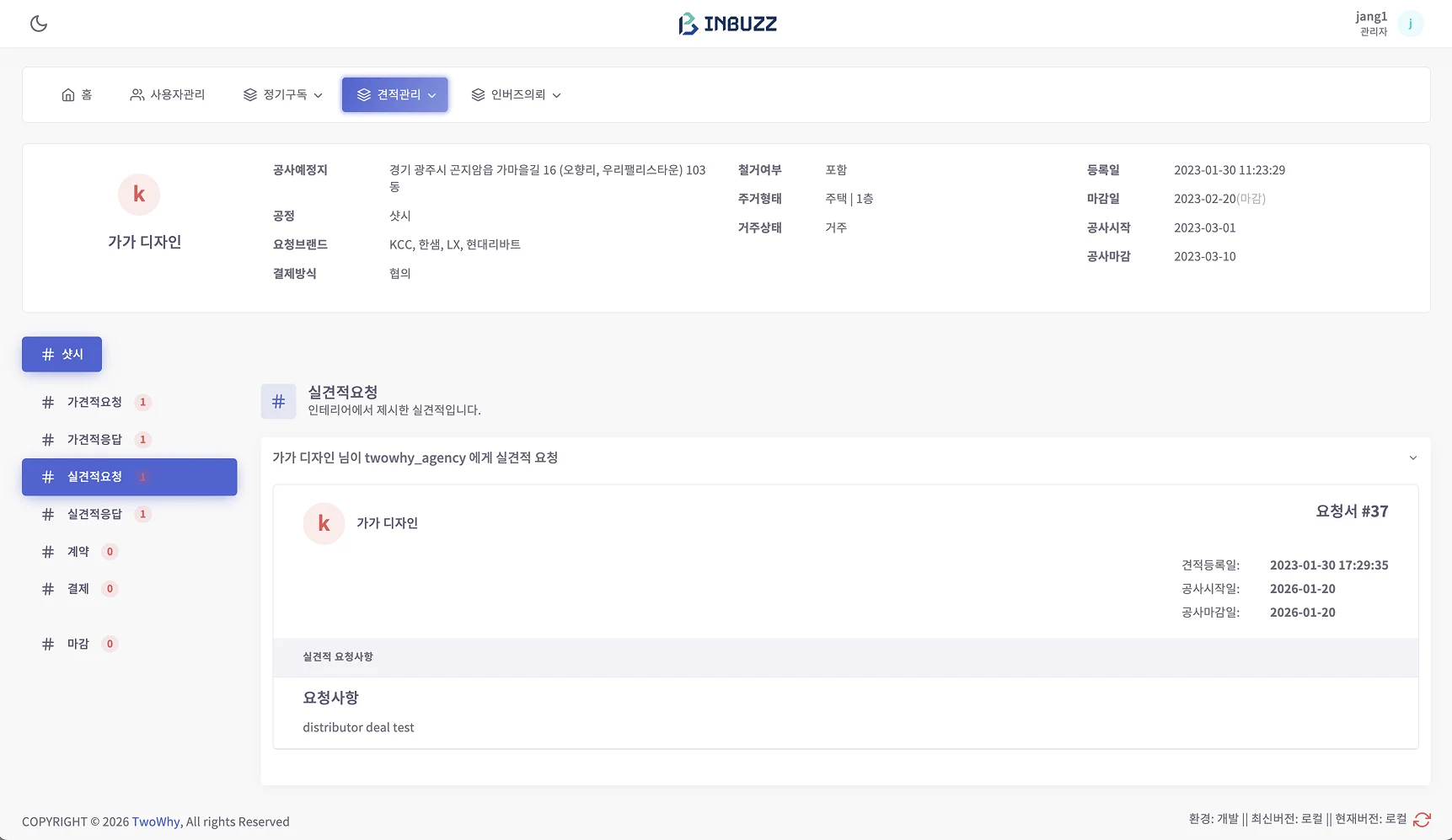Click distributor deal test text

click(358, 727)
